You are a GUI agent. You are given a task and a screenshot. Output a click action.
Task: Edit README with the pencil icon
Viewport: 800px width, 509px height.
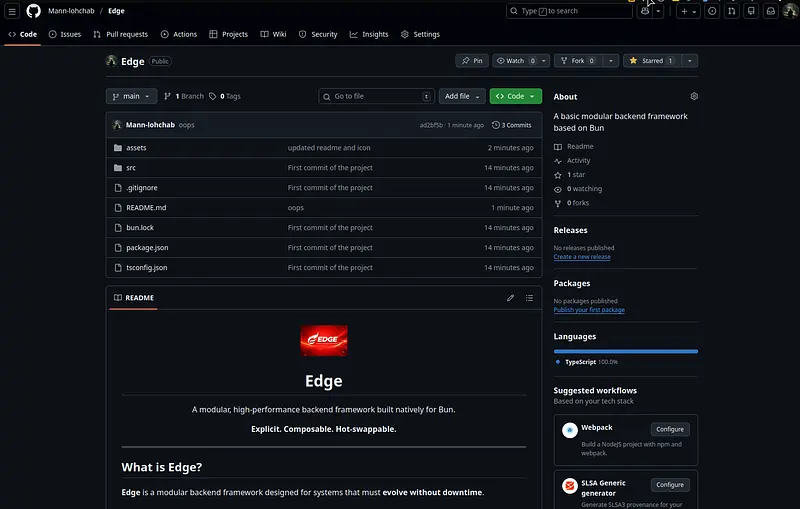point(510,298)
